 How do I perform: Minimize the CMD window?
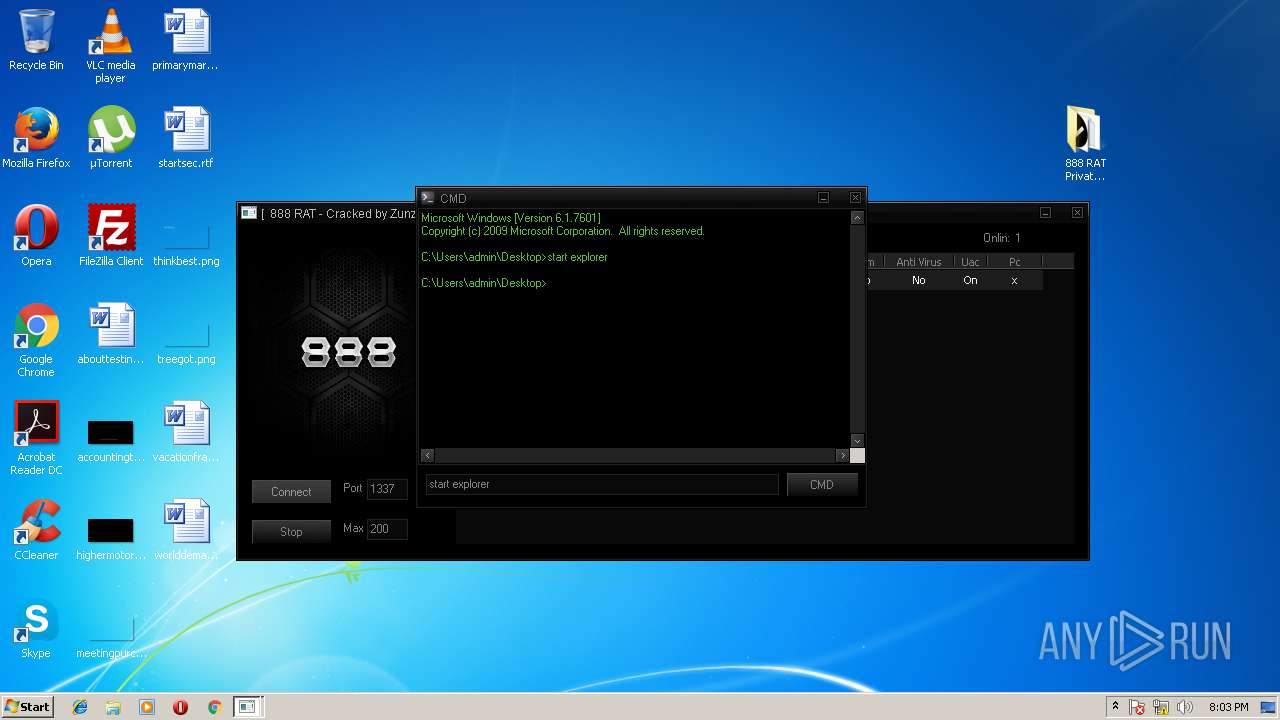(824, 198)
